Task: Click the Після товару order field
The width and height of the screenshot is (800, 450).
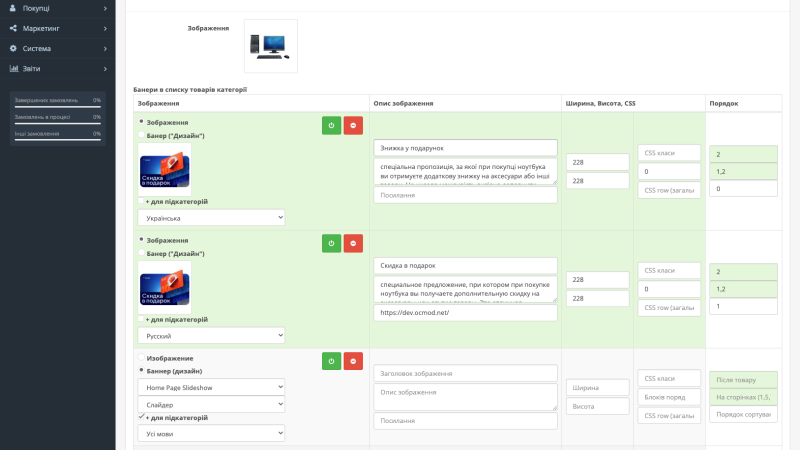Action: [743, 380]
